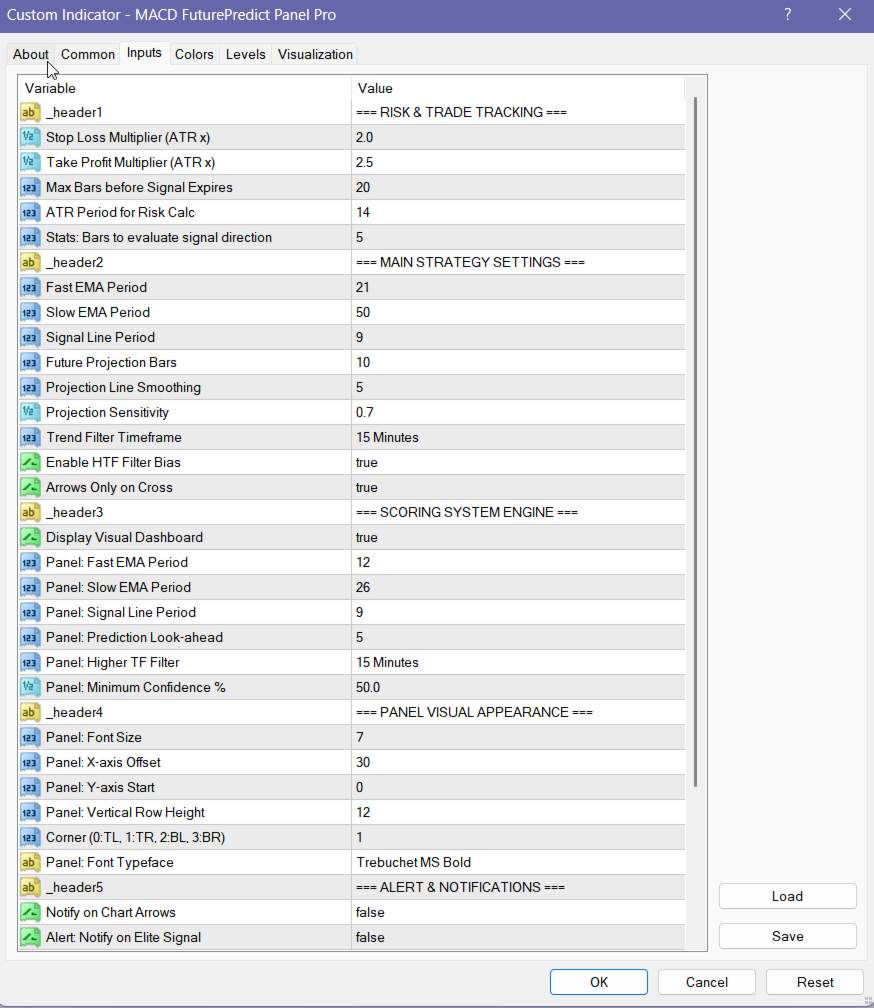Toggle Alert: Notify on Elite Signal value

pos(518,937)
